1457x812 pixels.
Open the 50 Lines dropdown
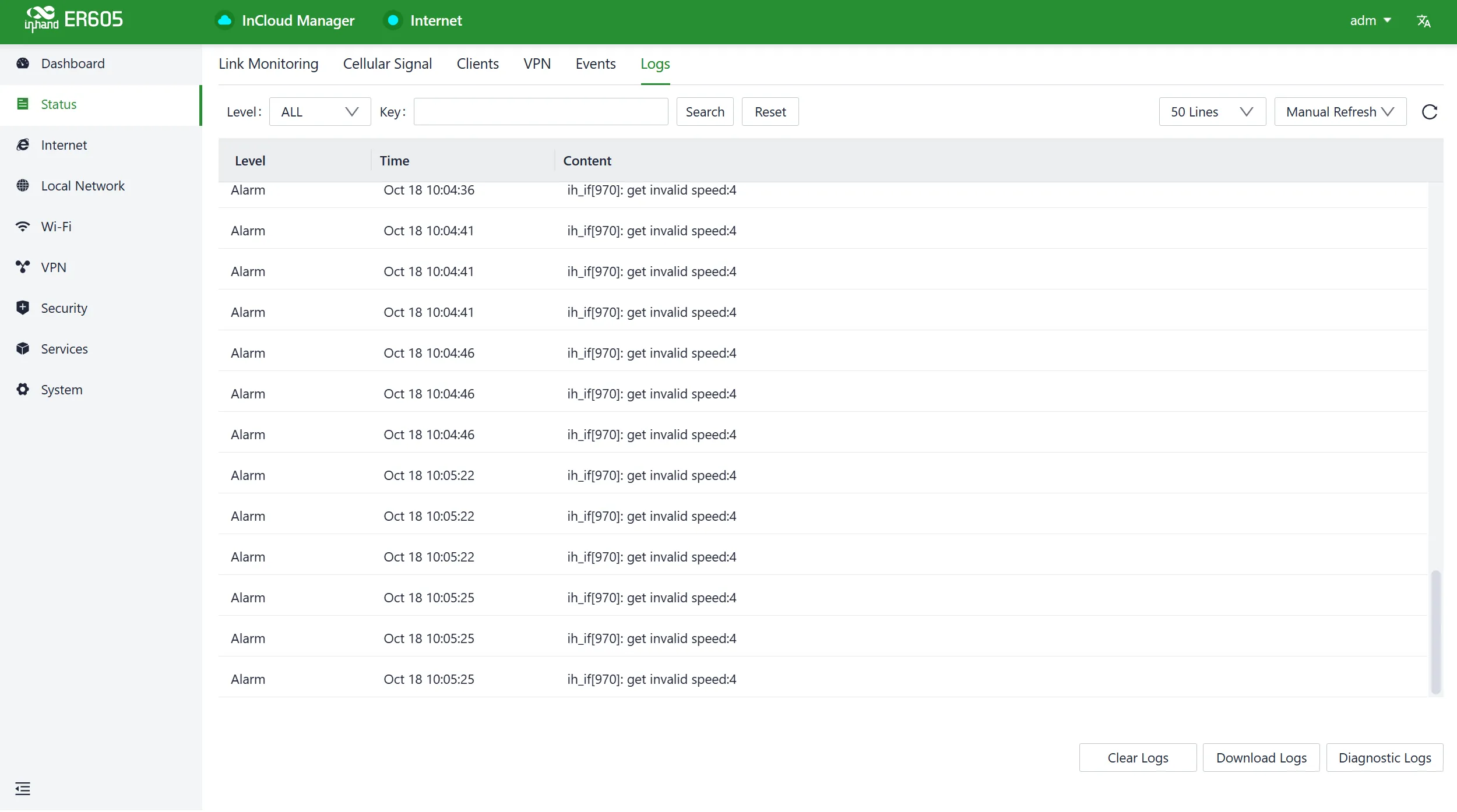(1212, 112)
